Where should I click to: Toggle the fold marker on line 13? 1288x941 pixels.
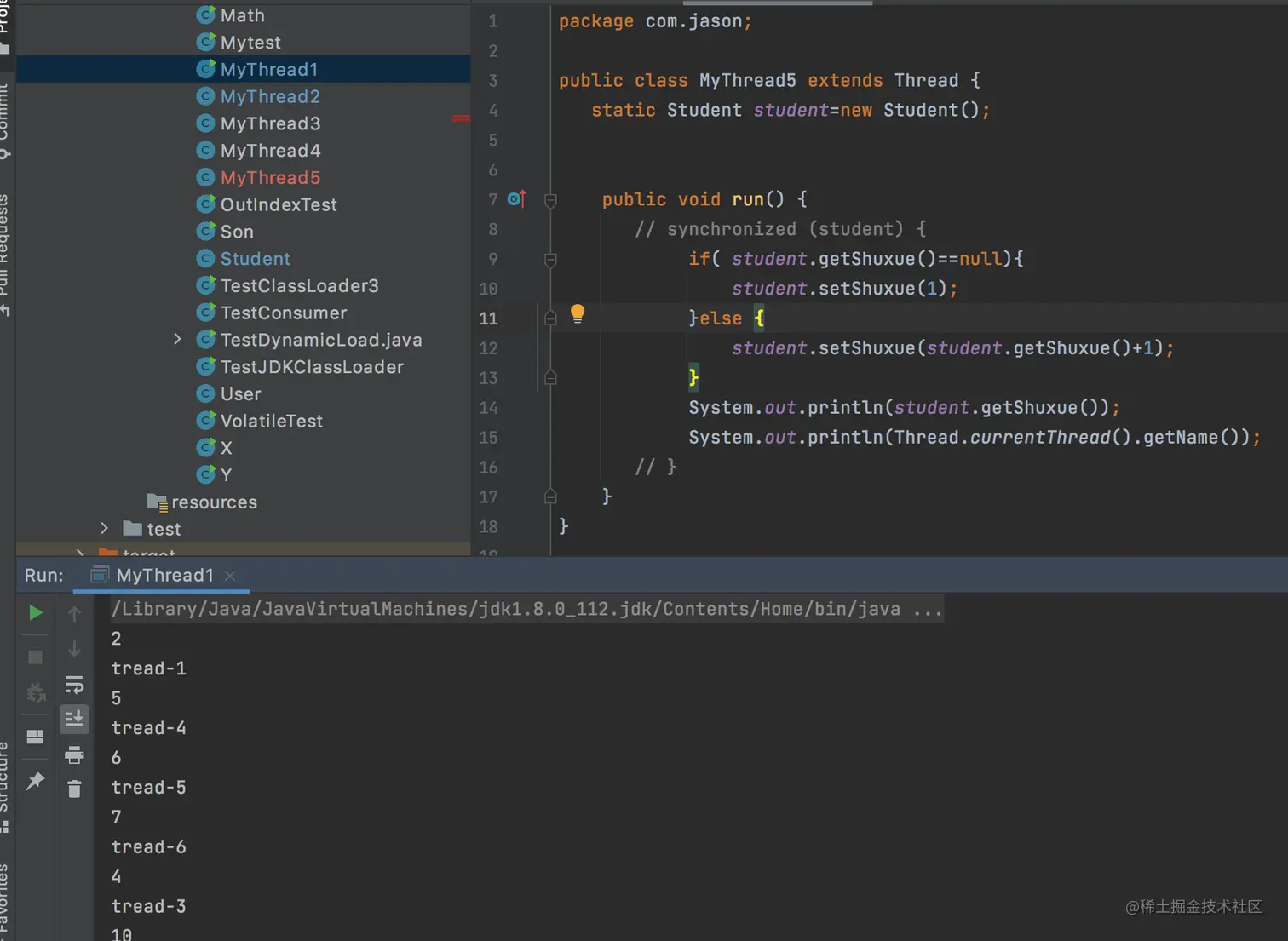pyautogui.click(x=550, y=377)
